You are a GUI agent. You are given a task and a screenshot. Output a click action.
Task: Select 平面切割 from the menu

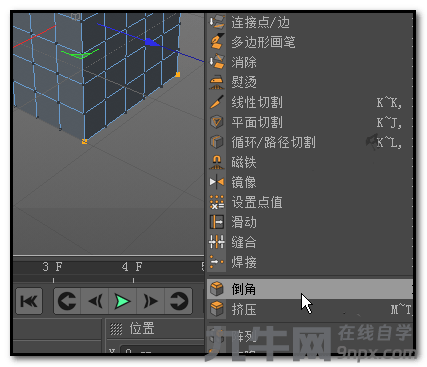click(x=310, y=122)
